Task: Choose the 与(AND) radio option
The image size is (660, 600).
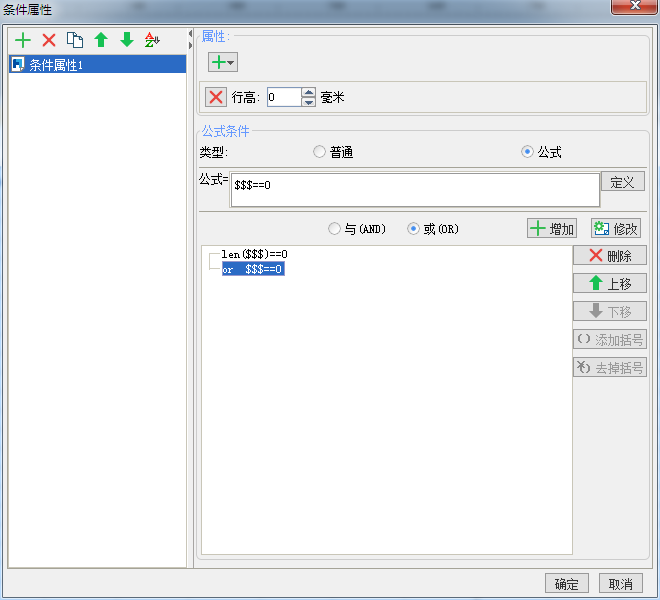Action: click(x=334, y=229)
